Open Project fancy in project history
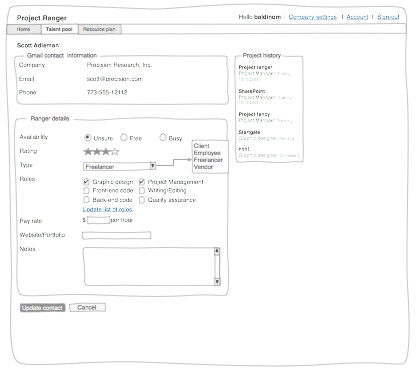 point(254,114)
